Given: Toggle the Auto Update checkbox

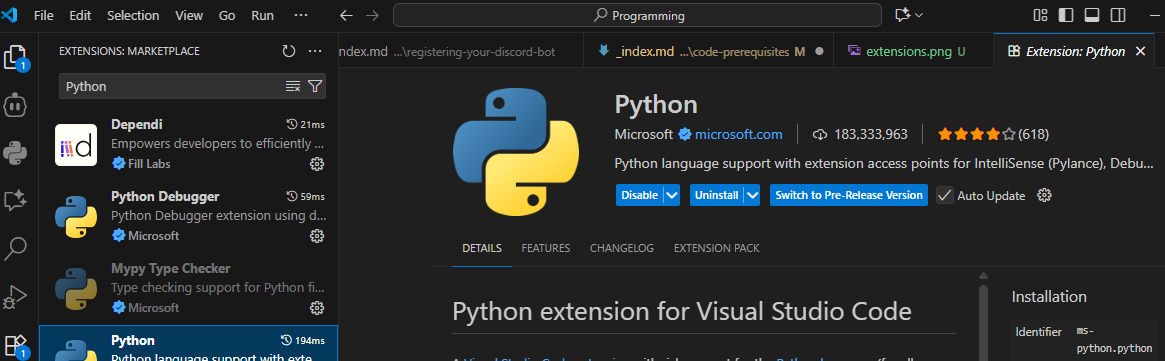Looking at the screenshot, I should [x=944, y=195].
